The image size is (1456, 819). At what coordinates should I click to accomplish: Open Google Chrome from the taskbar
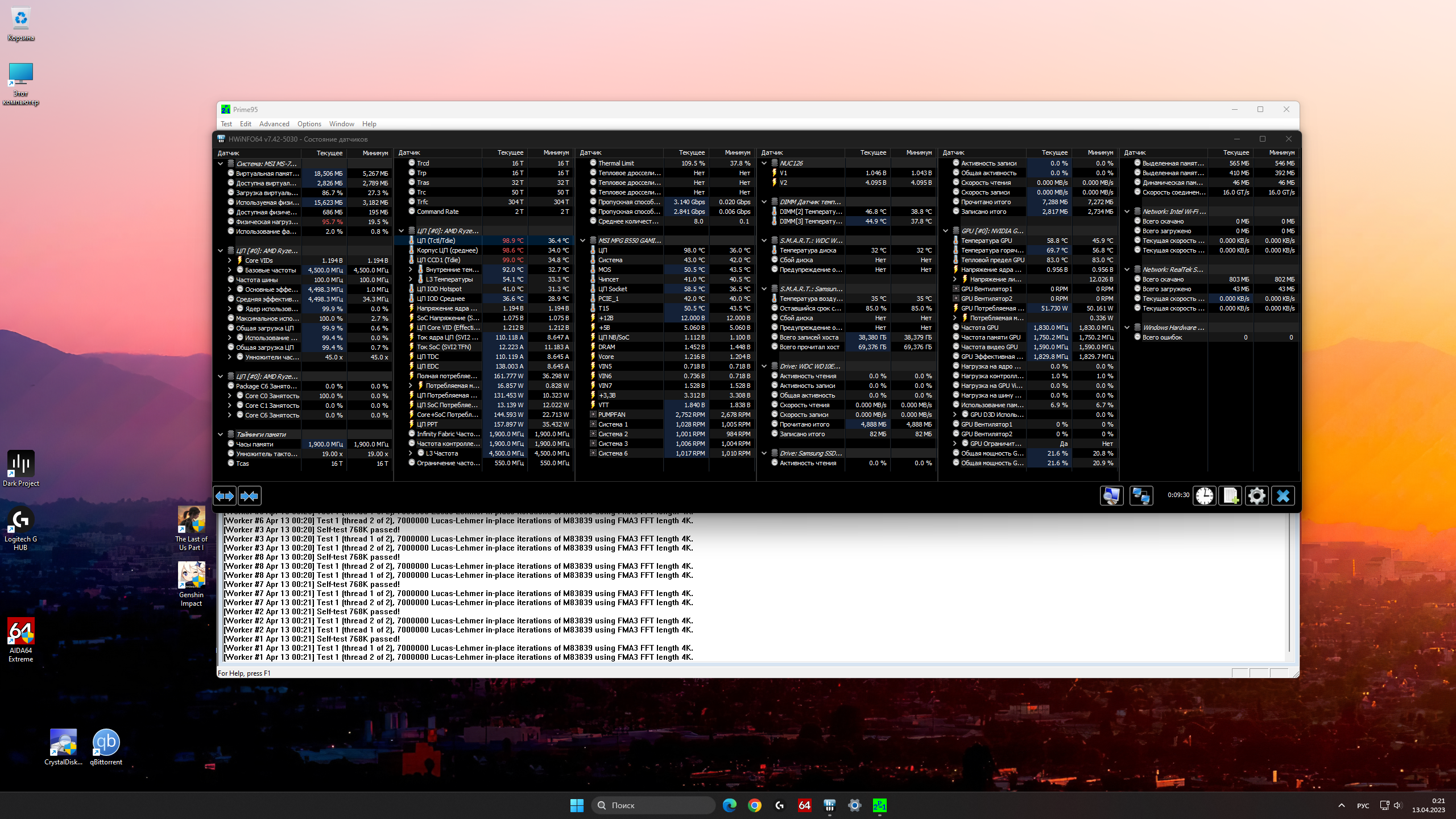coord(755,805)
